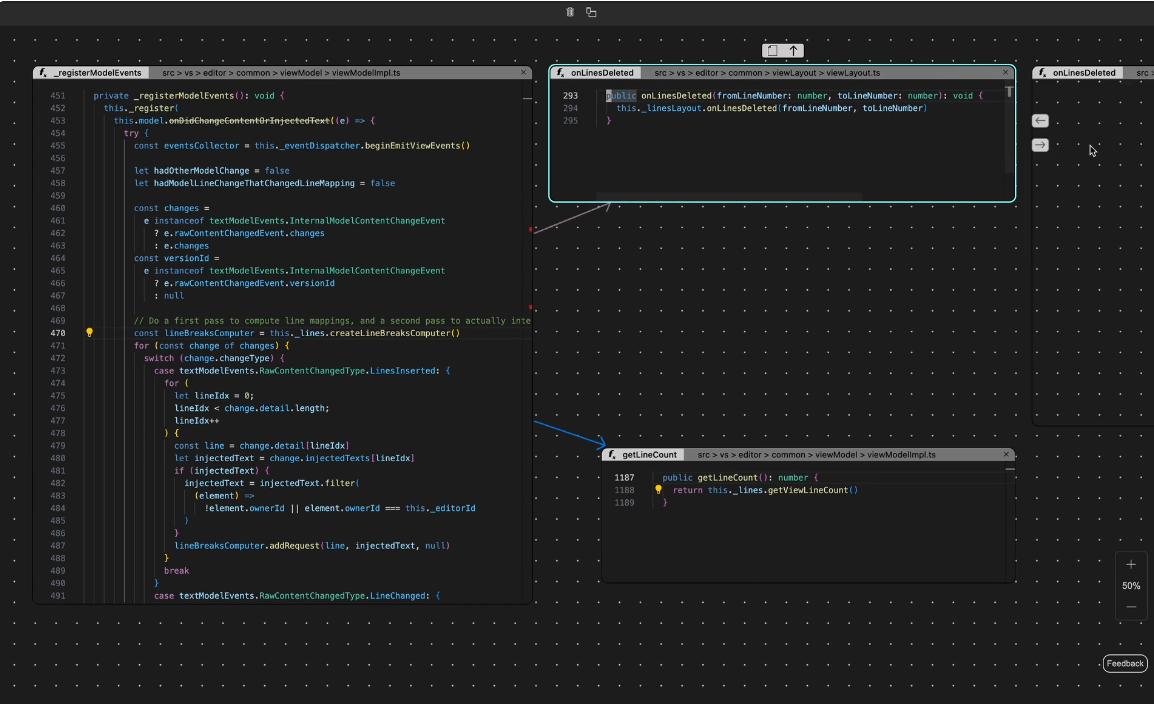The width and height of the screenshot is (1154, 704).
Task: Click _linesLayout on line 294
Action: coord(671,108)
